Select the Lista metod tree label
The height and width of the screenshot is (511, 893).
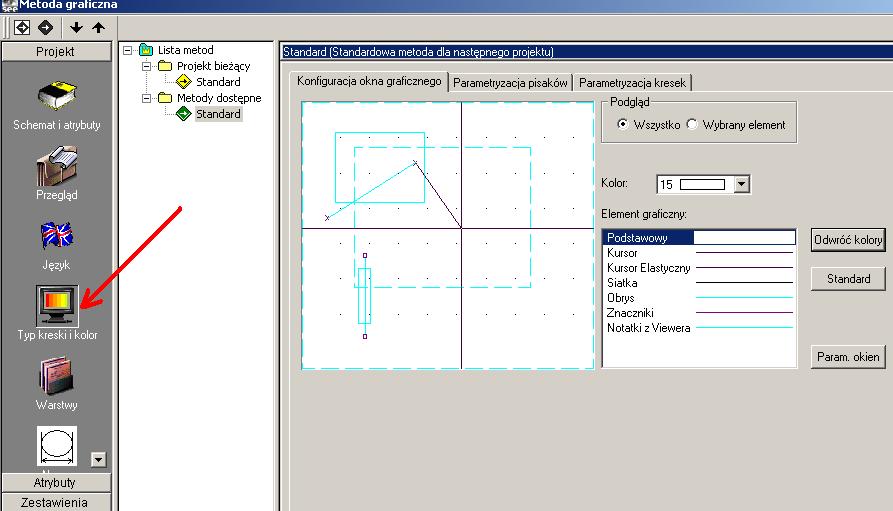186,50
